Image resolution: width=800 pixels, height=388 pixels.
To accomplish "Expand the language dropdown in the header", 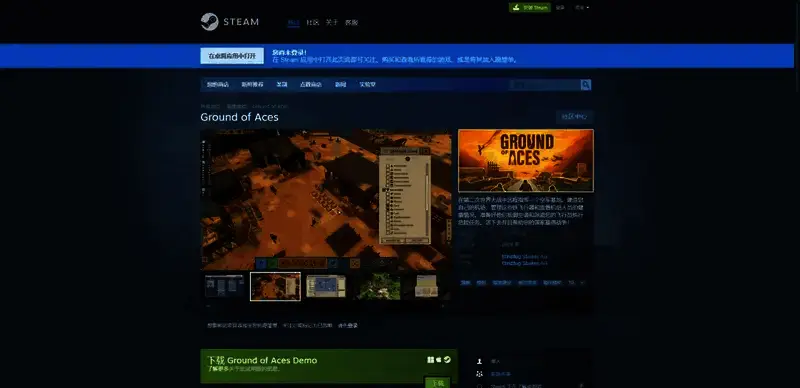I will pos(582,8).
